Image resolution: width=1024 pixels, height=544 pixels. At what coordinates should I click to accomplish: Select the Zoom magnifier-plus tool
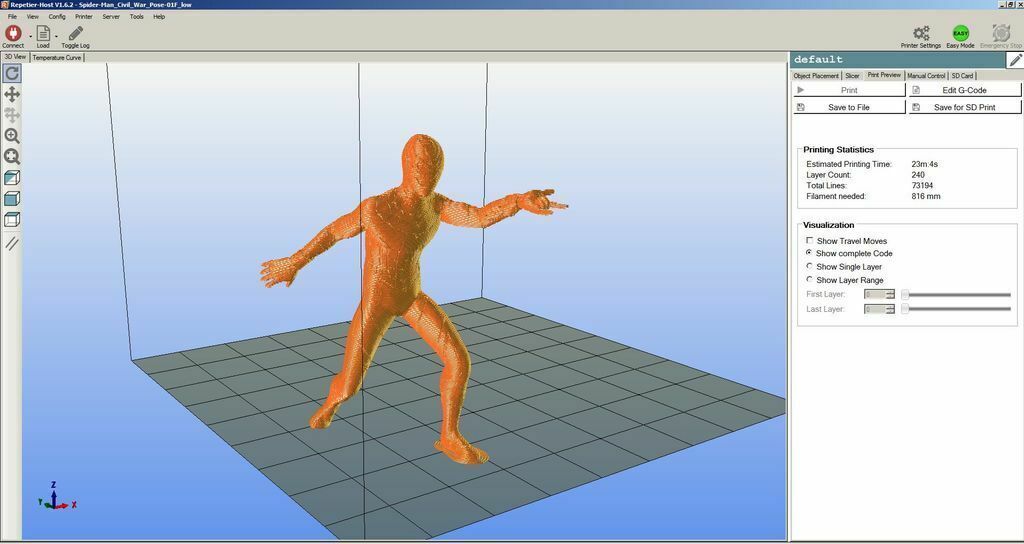[x=12, y=136]
